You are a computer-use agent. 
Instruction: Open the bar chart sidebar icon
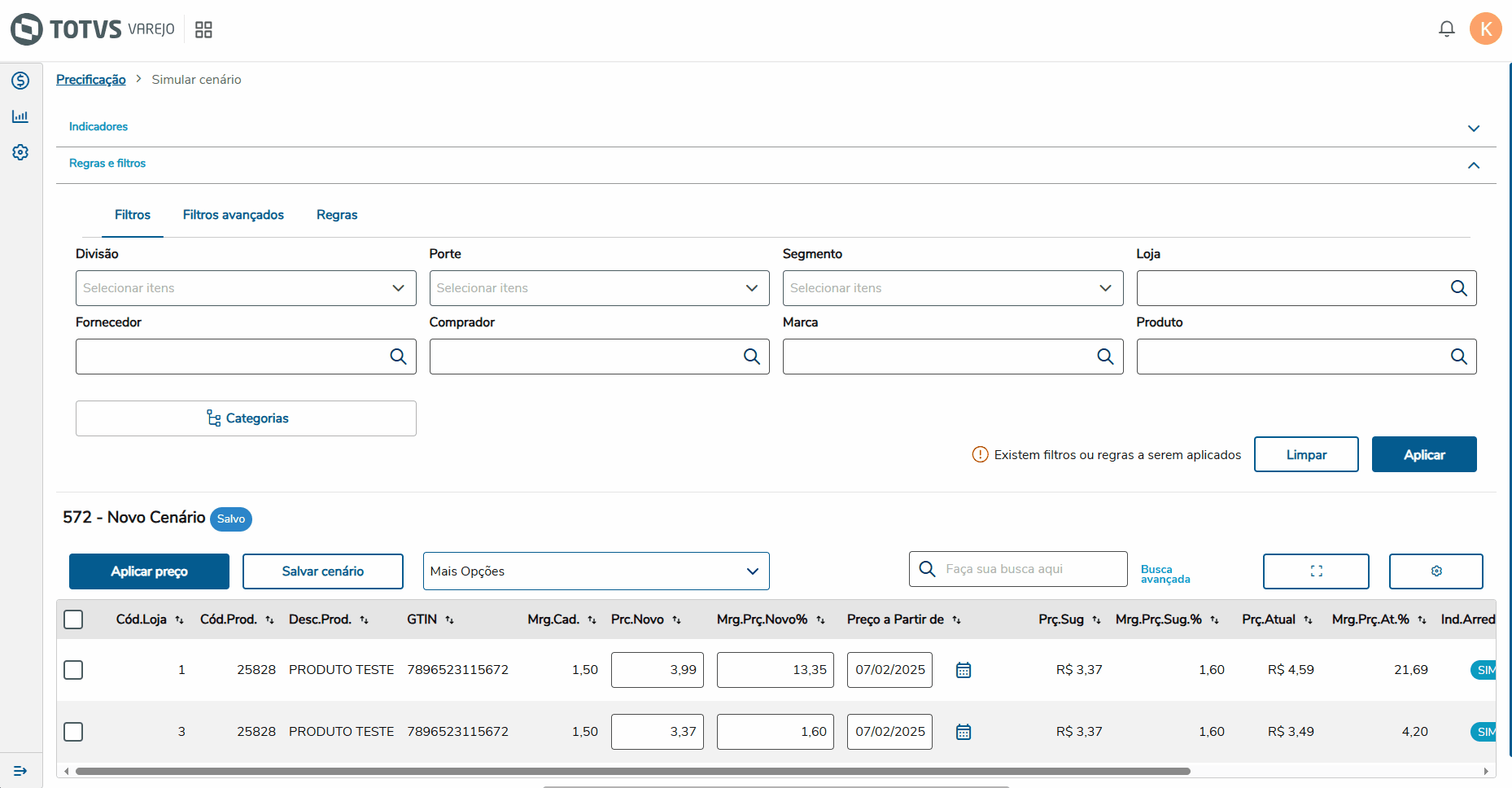(x=20, y=116)
